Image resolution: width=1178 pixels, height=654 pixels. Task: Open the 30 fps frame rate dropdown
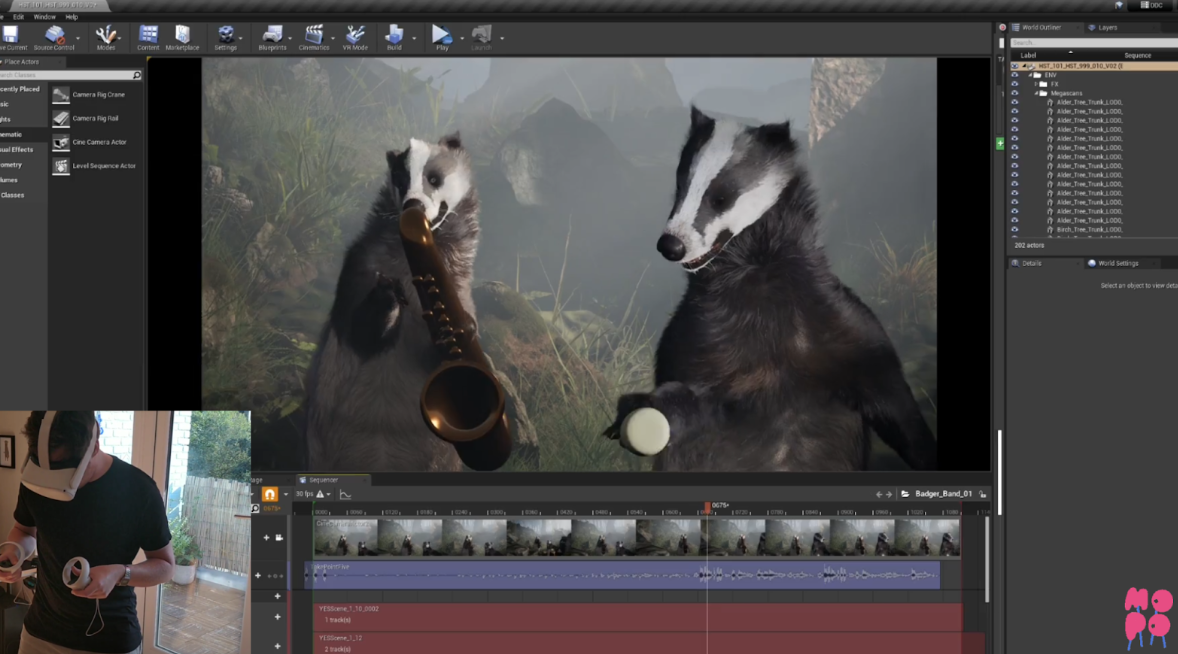pos(307,494)
